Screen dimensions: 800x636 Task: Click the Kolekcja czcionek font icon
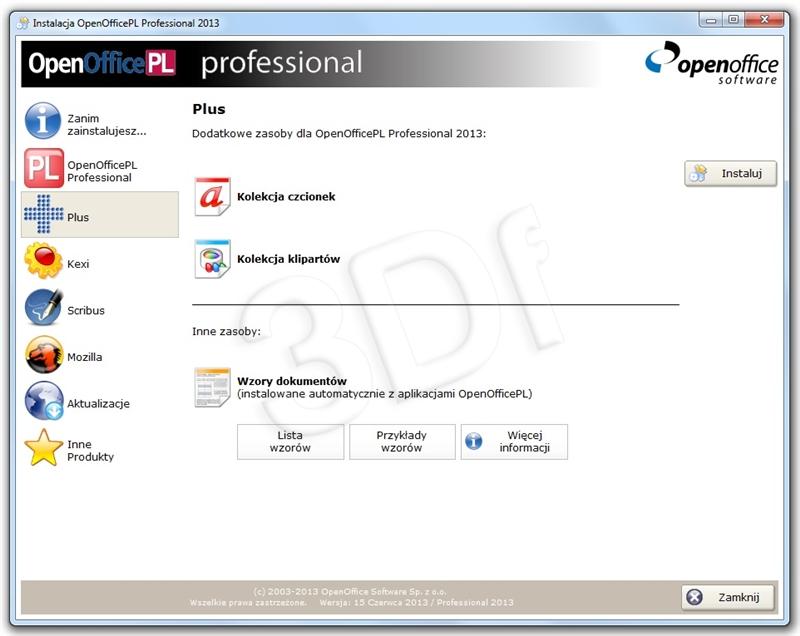[212, 196]
